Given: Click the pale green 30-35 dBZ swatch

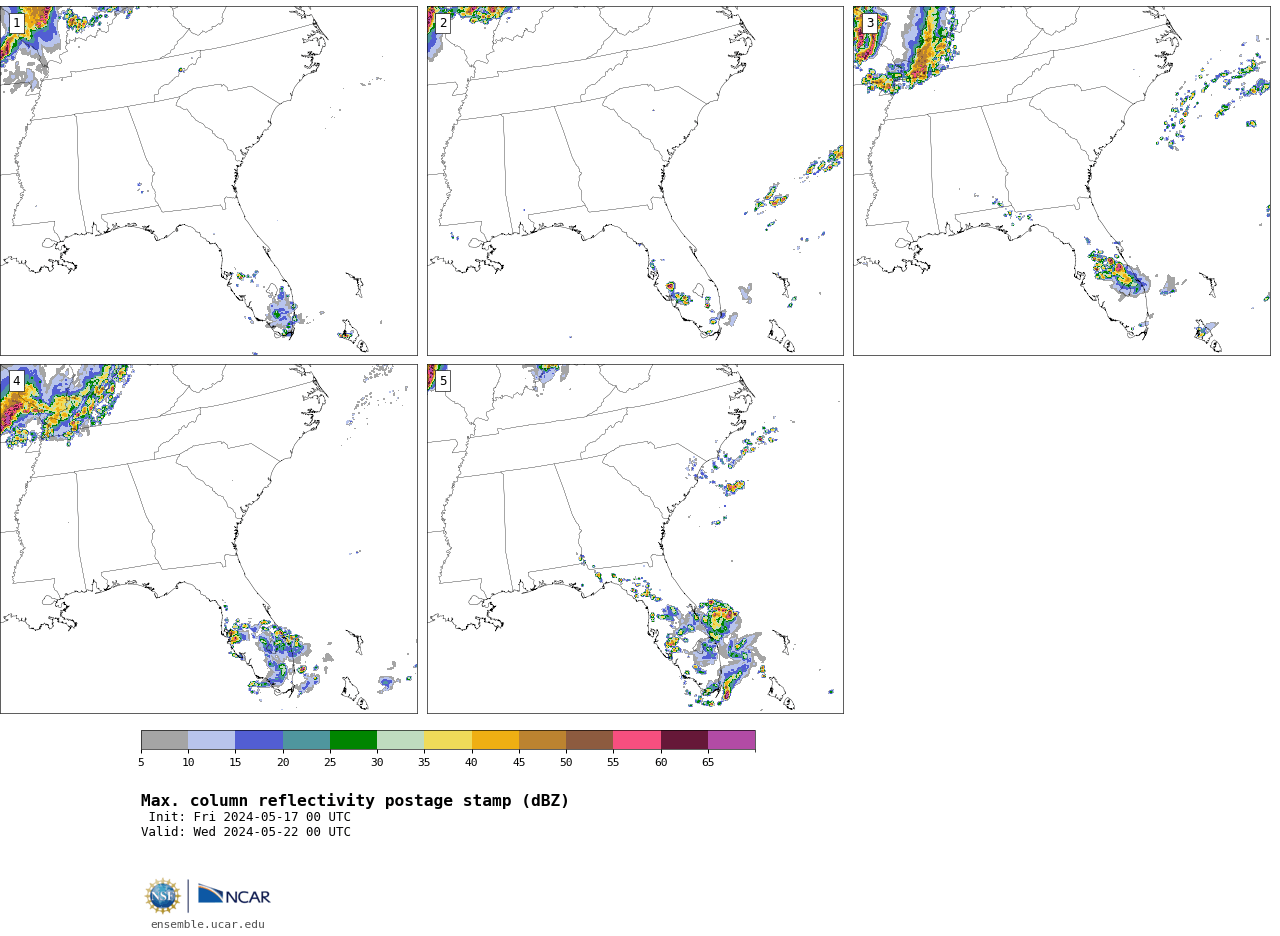Looking at the screenshot, I should (x=400, y=740).
